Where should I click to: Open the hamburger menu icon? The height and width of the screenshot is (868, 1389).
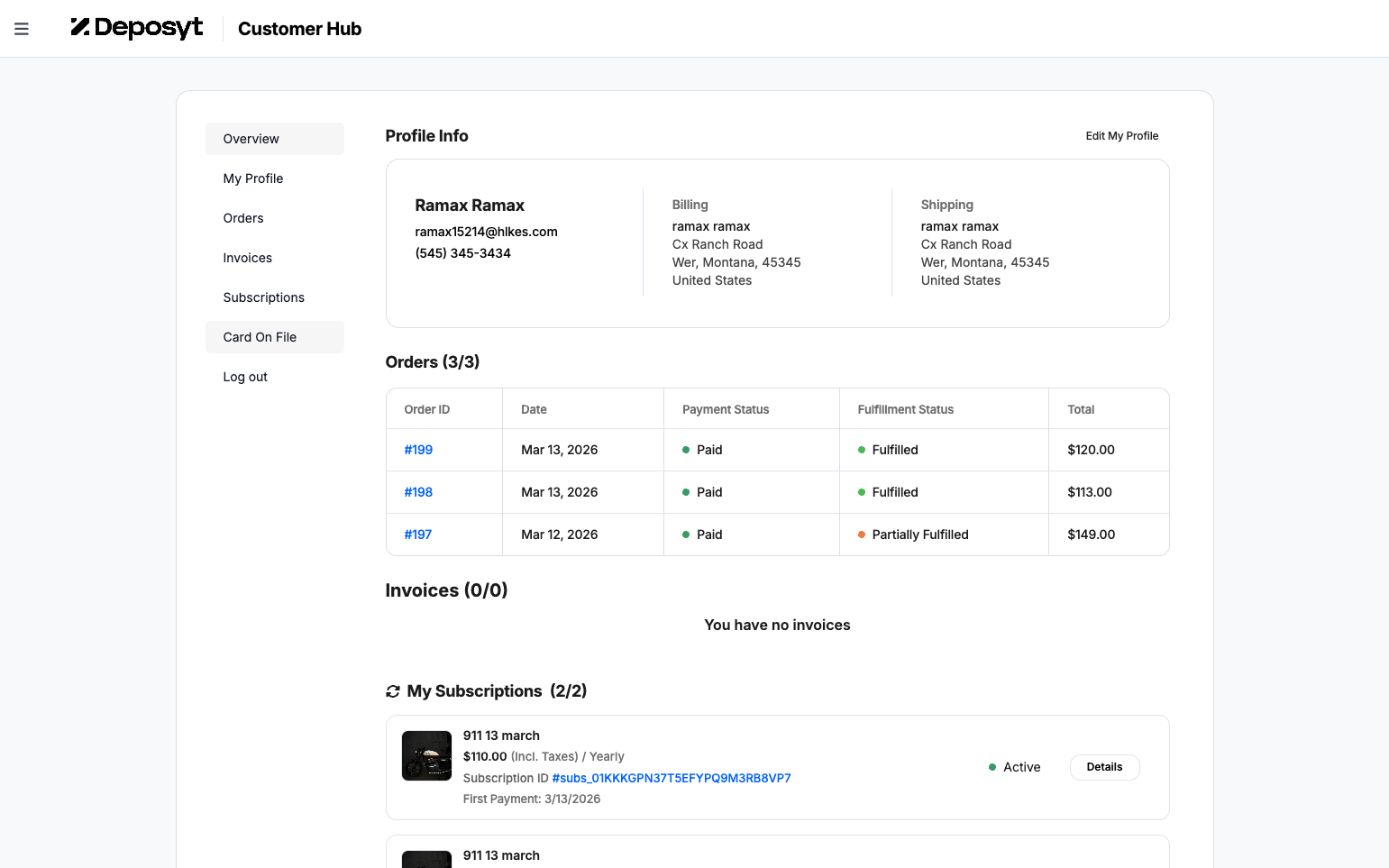pos(22,29)
